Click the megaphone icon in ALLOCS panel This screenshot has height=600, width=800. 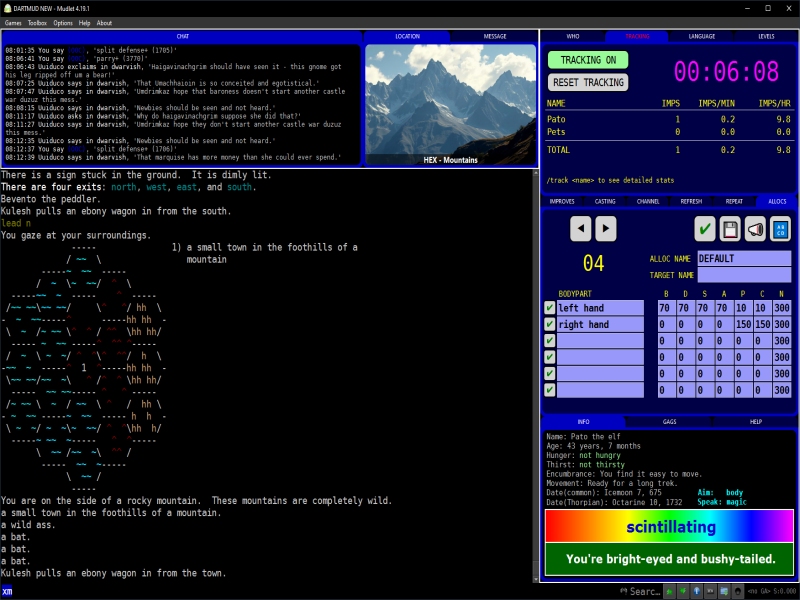(x=754, y=229)
